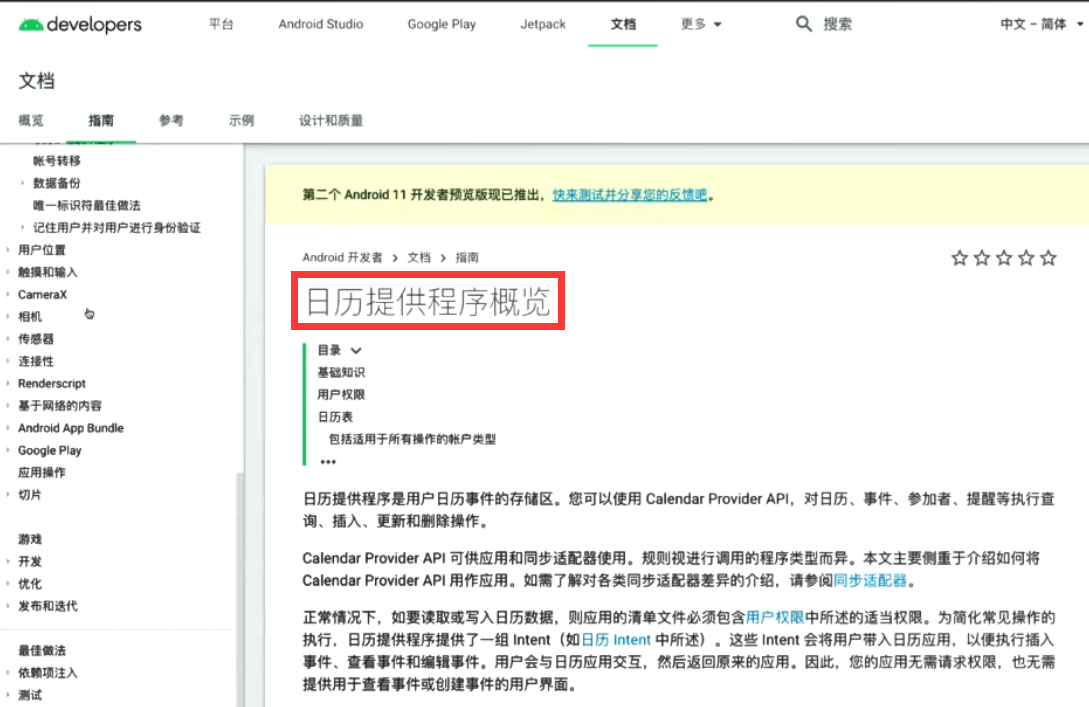Expand 记住用户并对用户进行身份验证 sidebar item
Screen dimensions: 1089x707
(117, 228)
